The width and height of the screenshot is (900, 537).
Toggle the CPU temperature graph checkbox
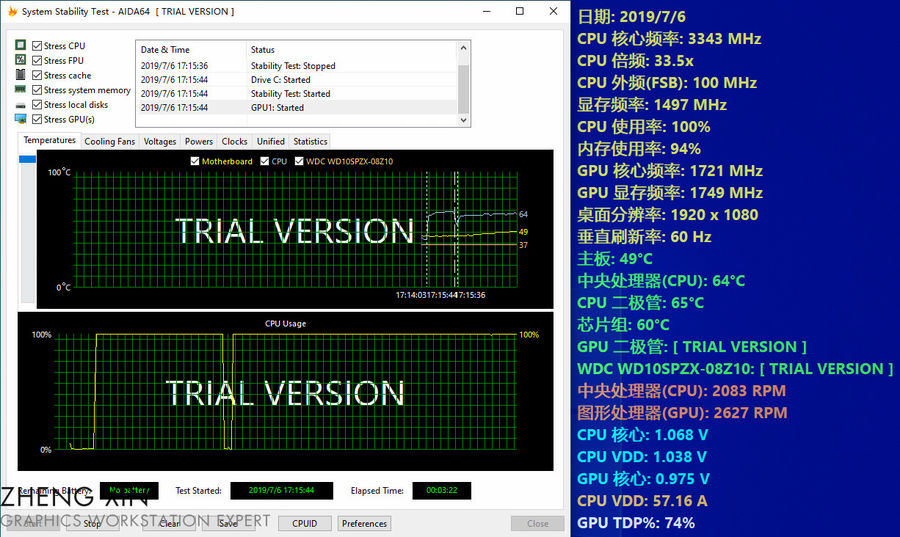265,161
